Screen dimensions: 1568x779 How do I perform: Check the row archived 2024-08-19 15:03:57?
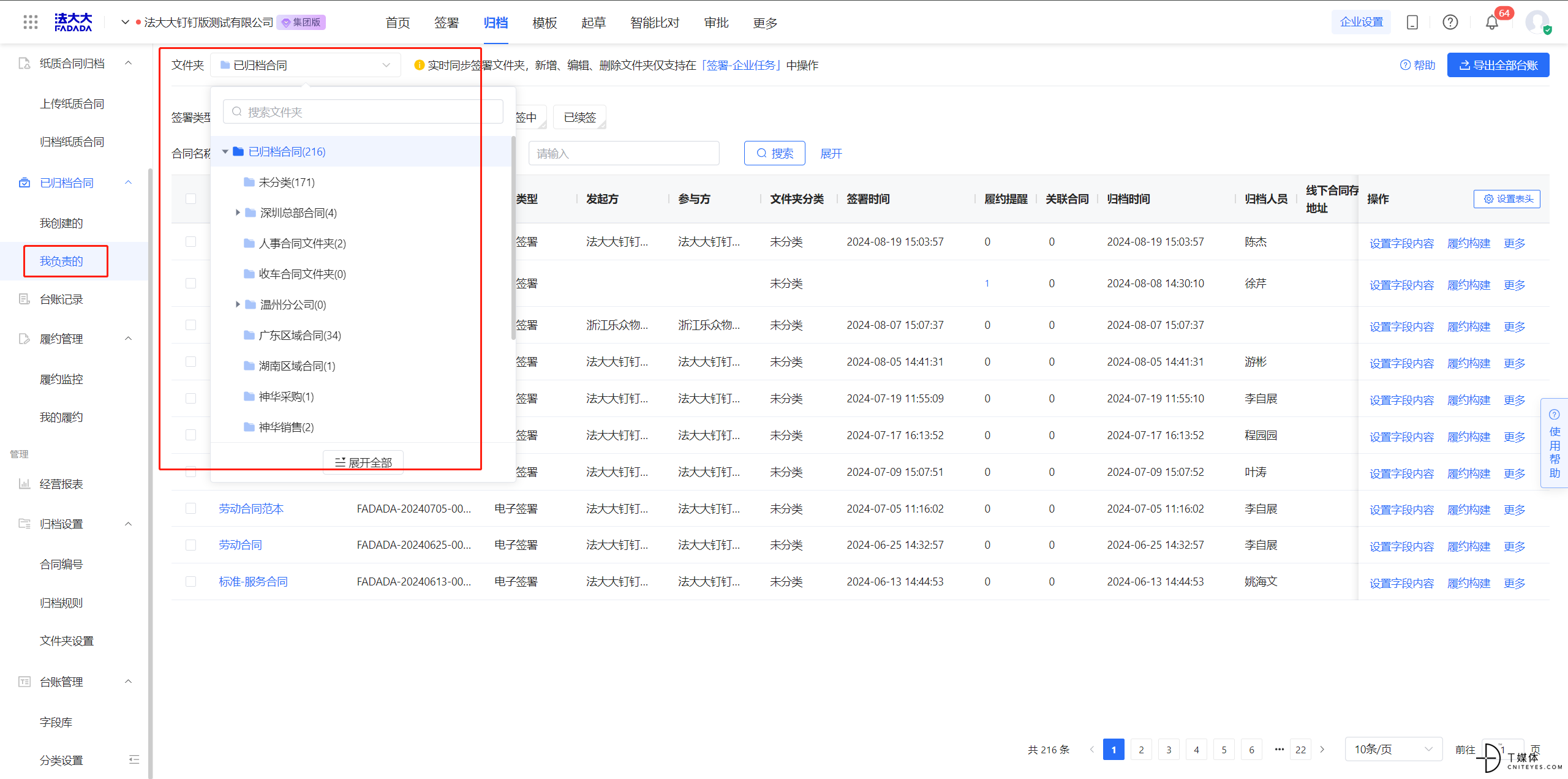tap(190, 241)
